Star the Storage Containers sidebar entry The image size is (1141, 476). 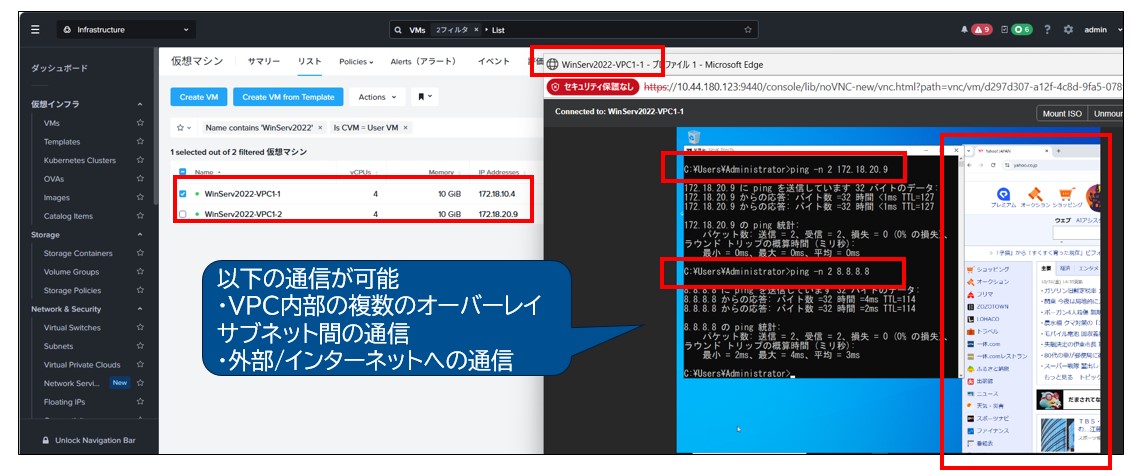point(140,253)
